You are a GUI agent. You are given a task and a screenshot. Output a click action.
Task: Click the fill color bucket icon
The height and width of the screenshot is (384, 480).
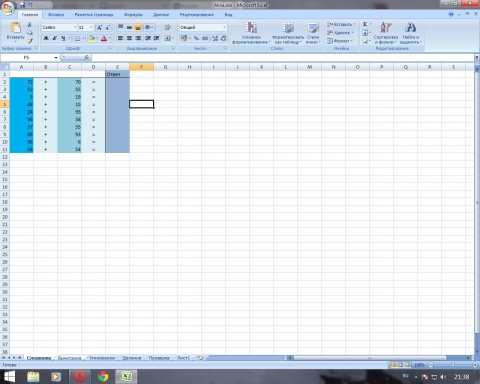pos(91,38)
